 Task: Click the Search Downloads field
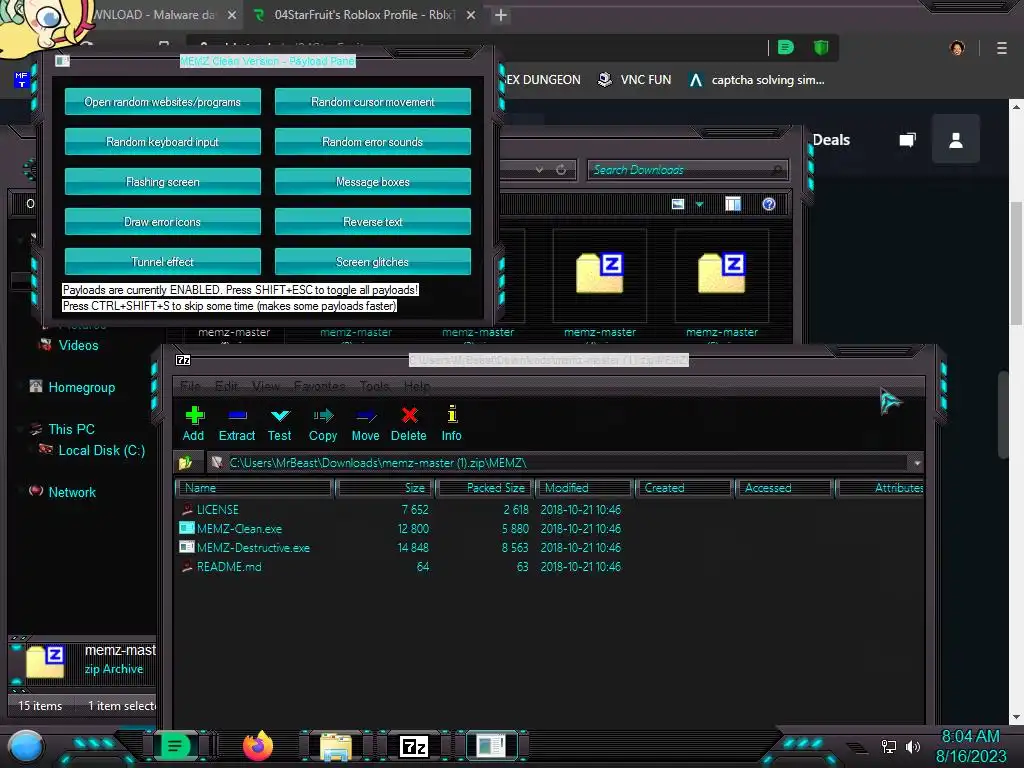688,170
